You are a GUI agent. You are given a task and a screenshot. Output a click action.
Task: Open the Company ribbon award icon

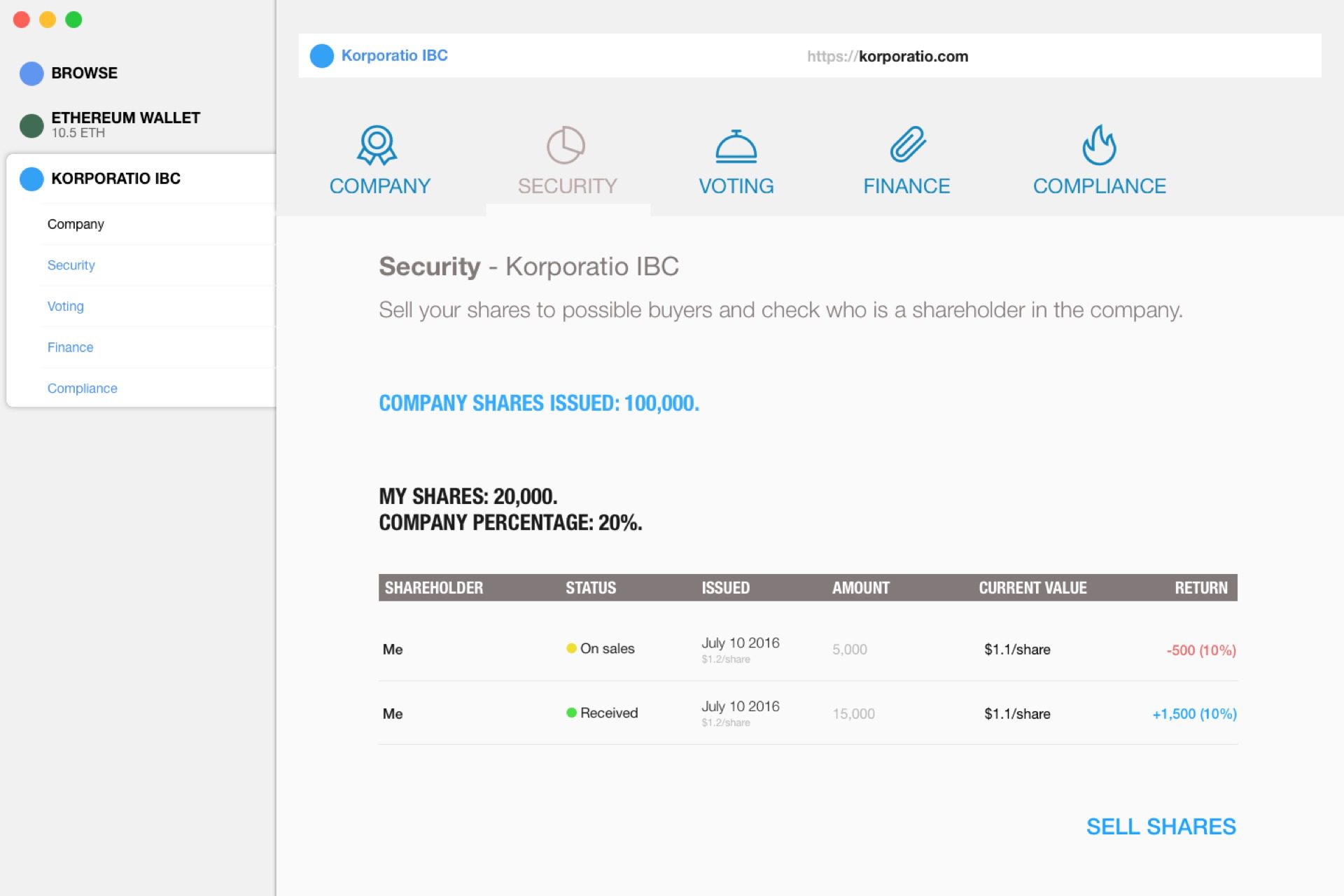pos(377,145)
